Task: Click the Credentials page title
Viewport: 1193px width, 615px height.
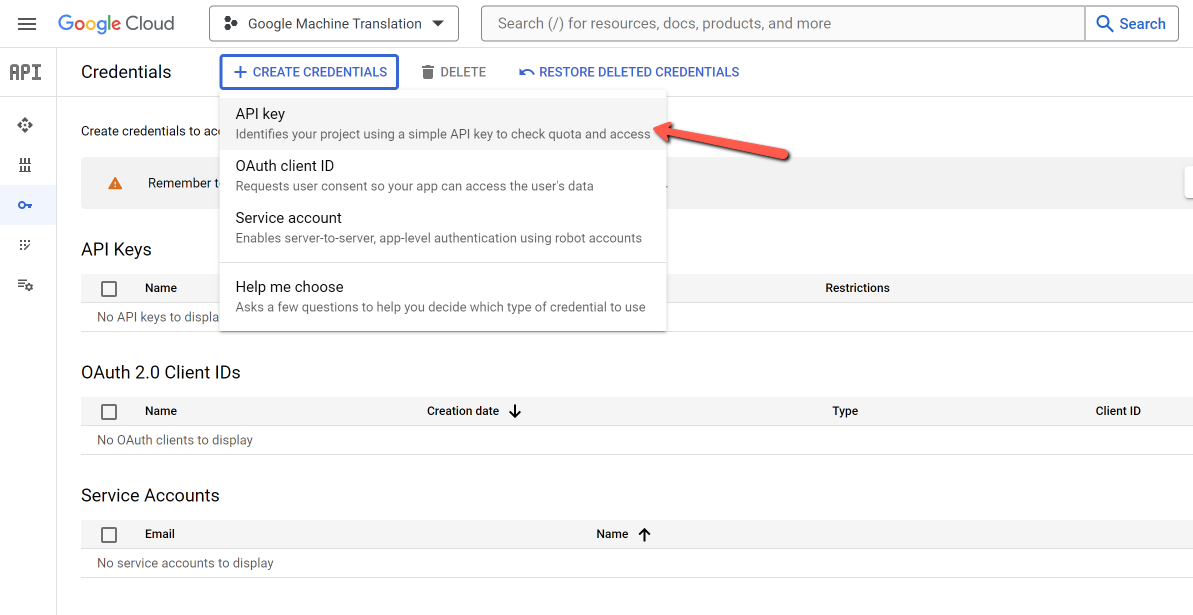Action: click(126, 72)
